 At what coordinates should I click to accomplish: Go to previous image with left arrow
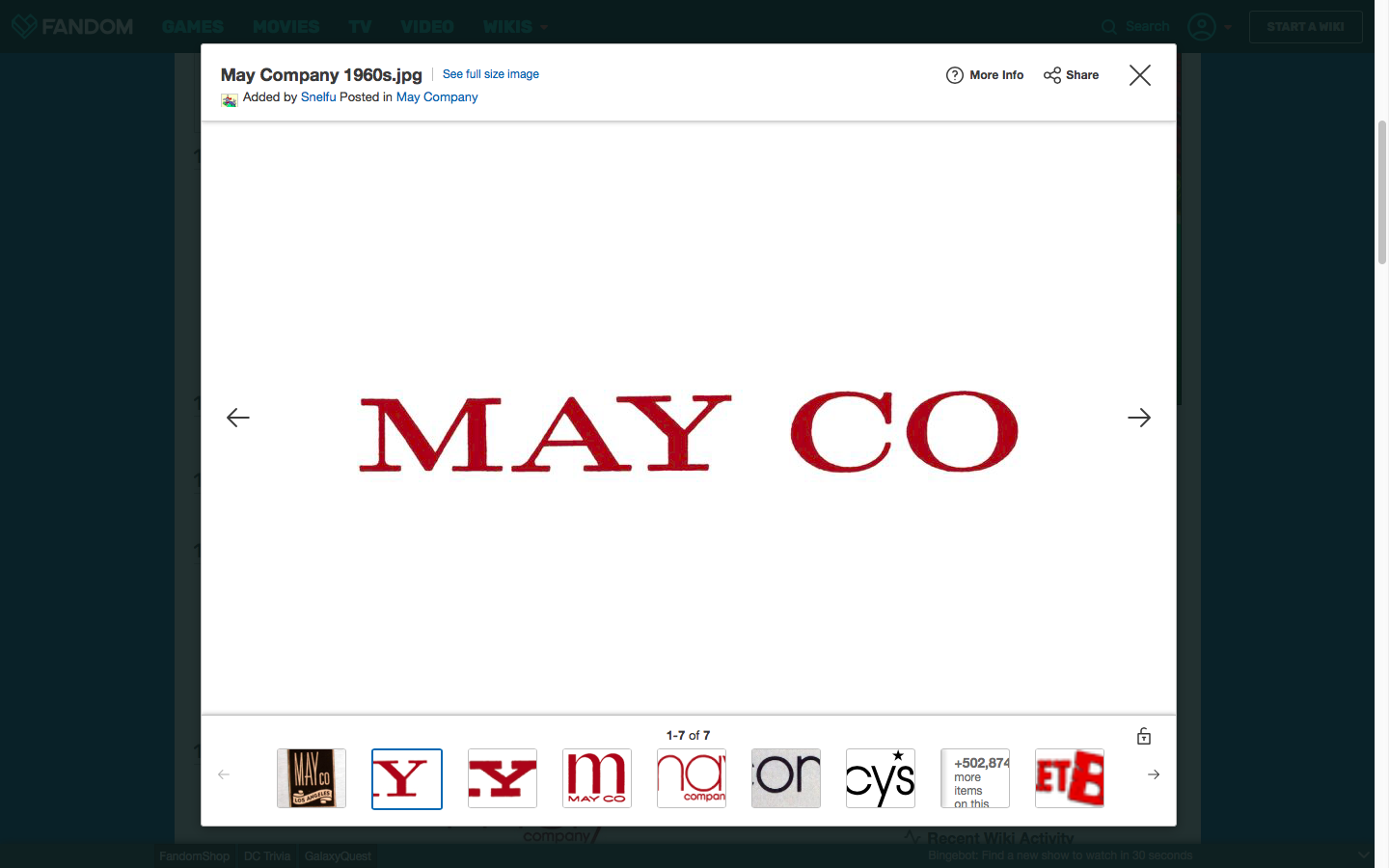coord(238,418)
